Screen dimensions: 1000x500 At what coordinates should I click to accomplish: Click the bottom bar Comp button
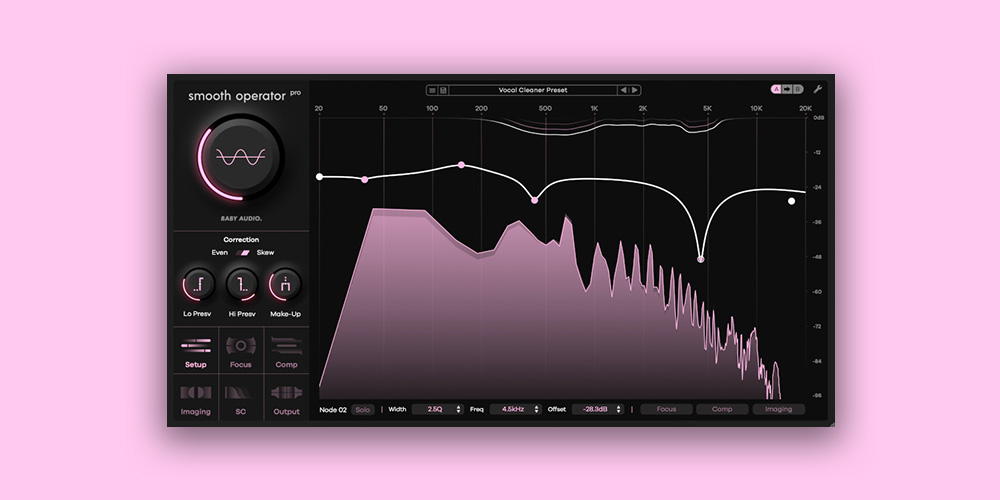722,409
